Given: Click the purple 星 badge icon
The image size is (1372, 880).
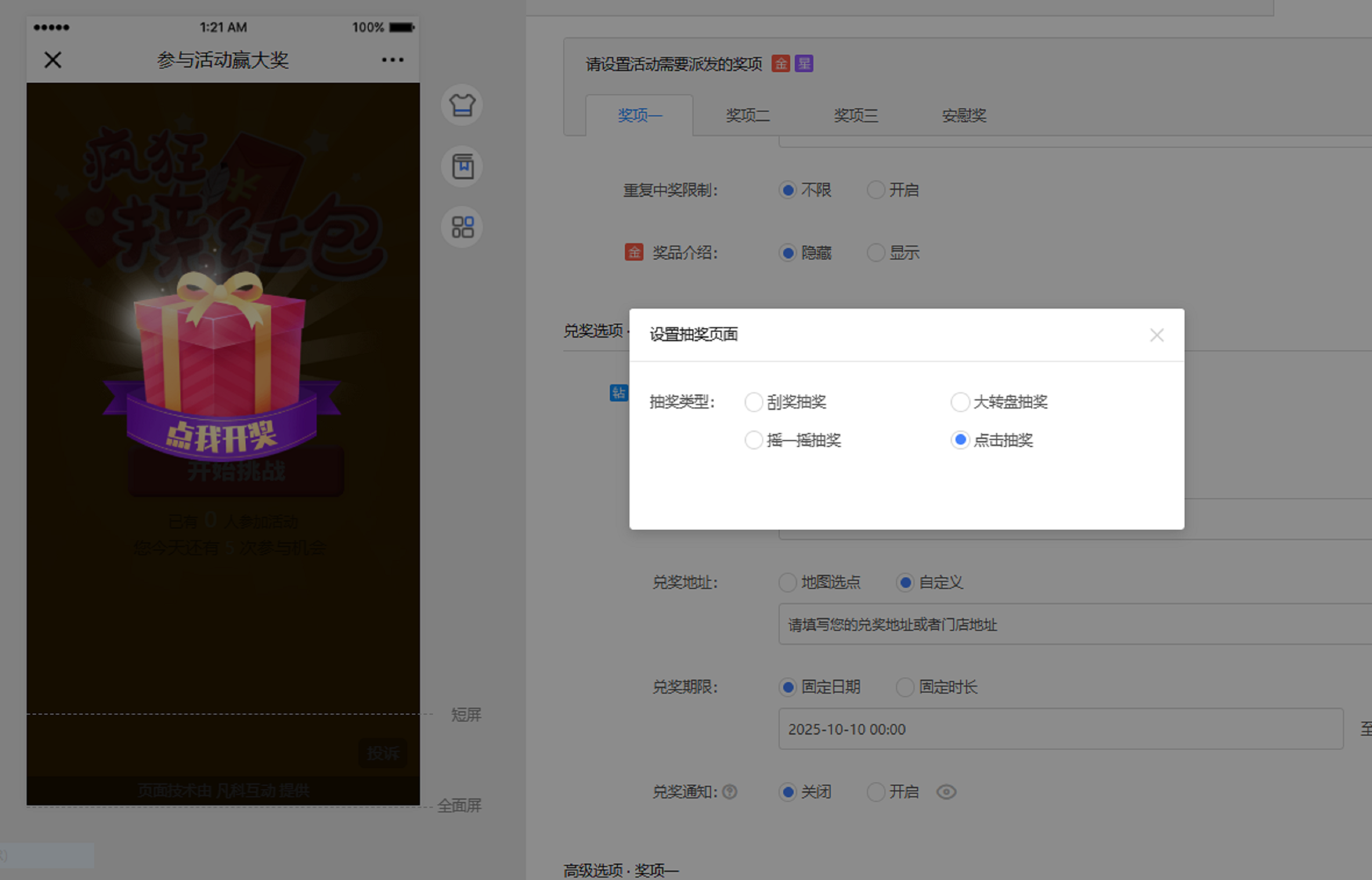Looking at the screenshot, I should [x=803, y=64].
